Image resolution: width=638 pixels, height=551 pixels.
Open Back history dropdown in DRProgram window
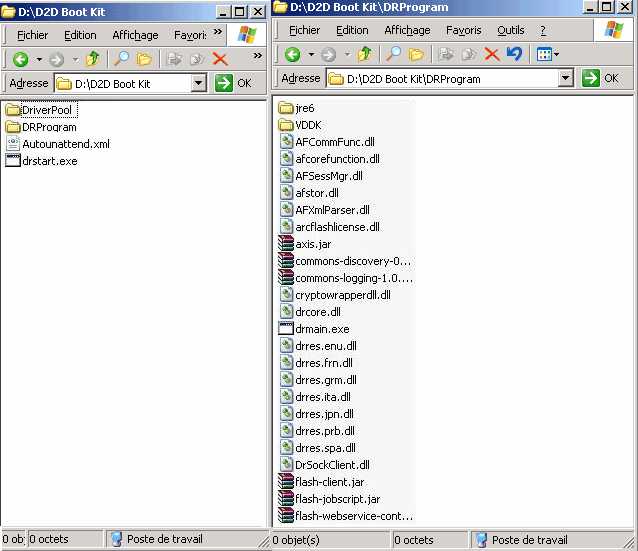tap(311, 55)
